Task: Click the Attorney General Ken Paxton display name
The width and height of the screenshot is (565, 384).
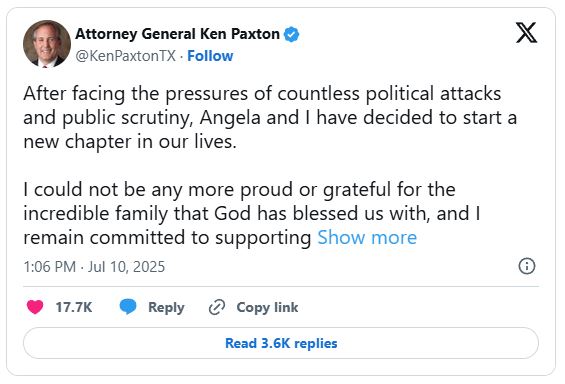Action: point(177,34)
